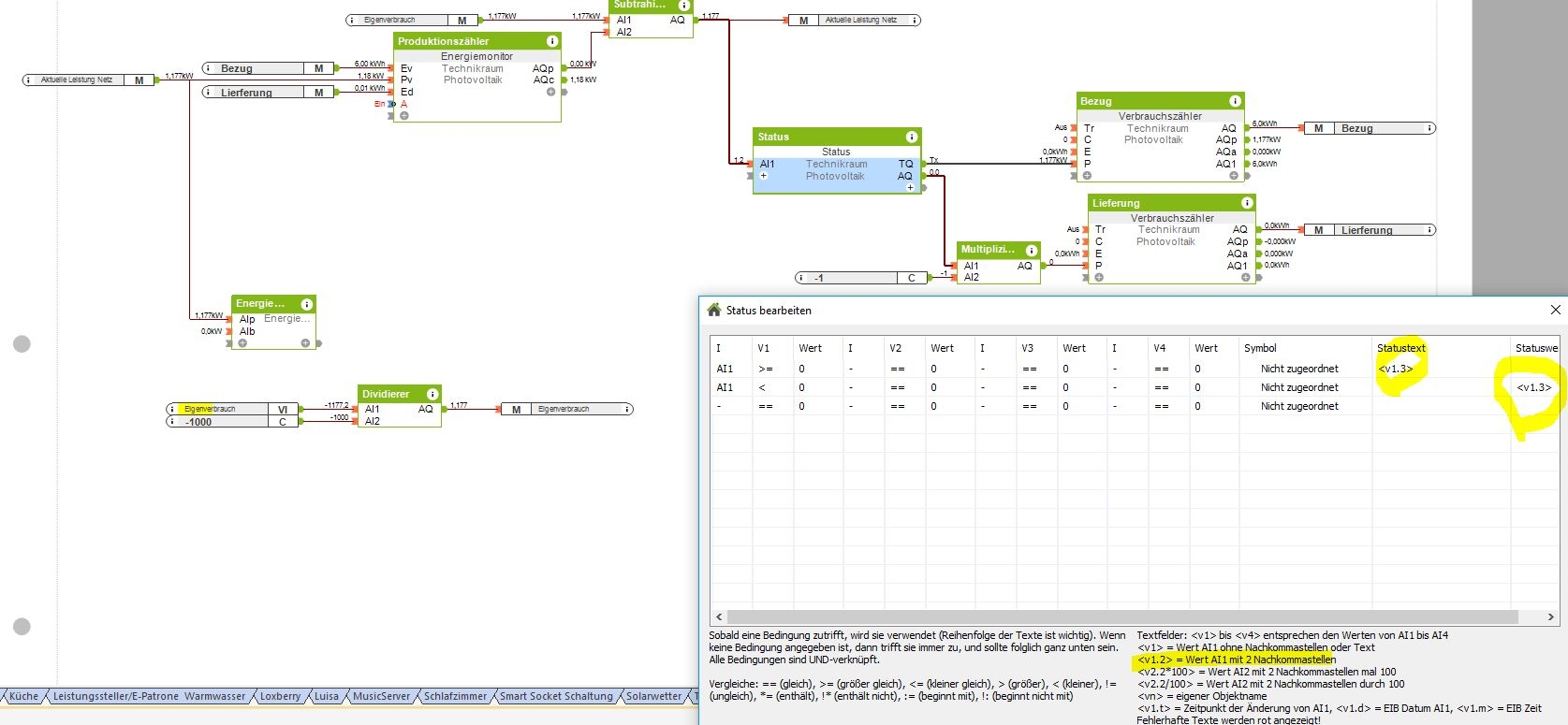Click info icon on Lieferung Verbrauchszähler block
This screenshot has height=725, width=1568.
pos(1247,203)
